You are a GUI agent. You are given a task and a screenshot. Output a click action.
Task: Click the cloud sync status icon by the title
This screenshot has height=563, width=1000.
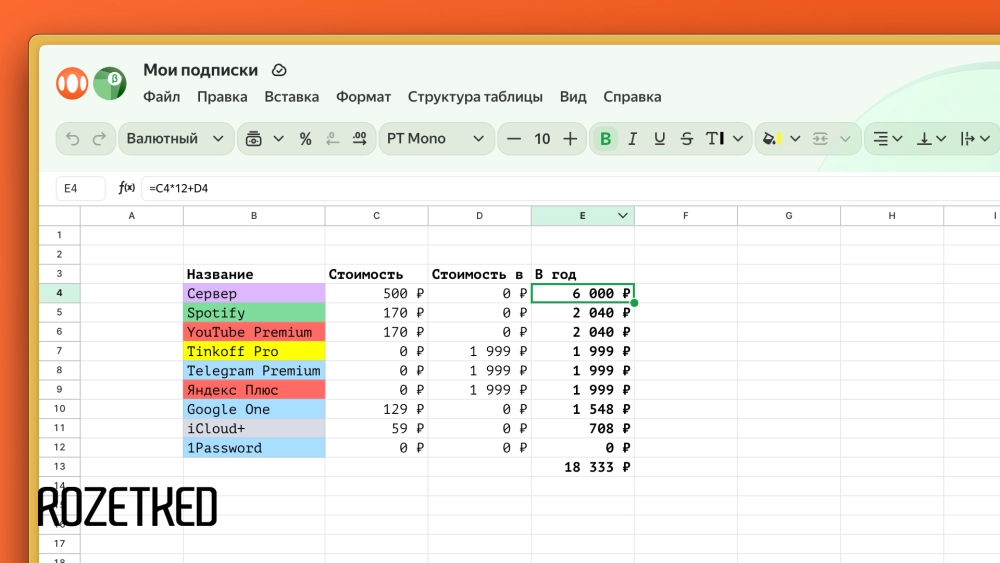tap(279, 70)
